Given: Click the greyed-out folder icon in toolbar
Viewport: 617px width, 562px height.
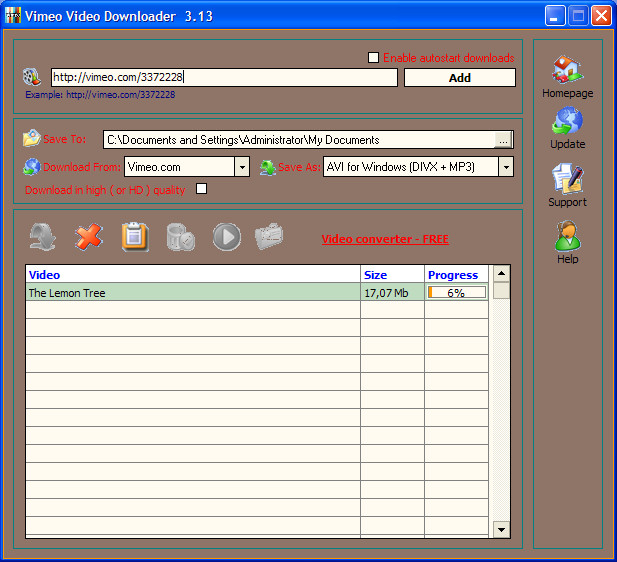Looking at the screenshot, I should click(269, 237).
